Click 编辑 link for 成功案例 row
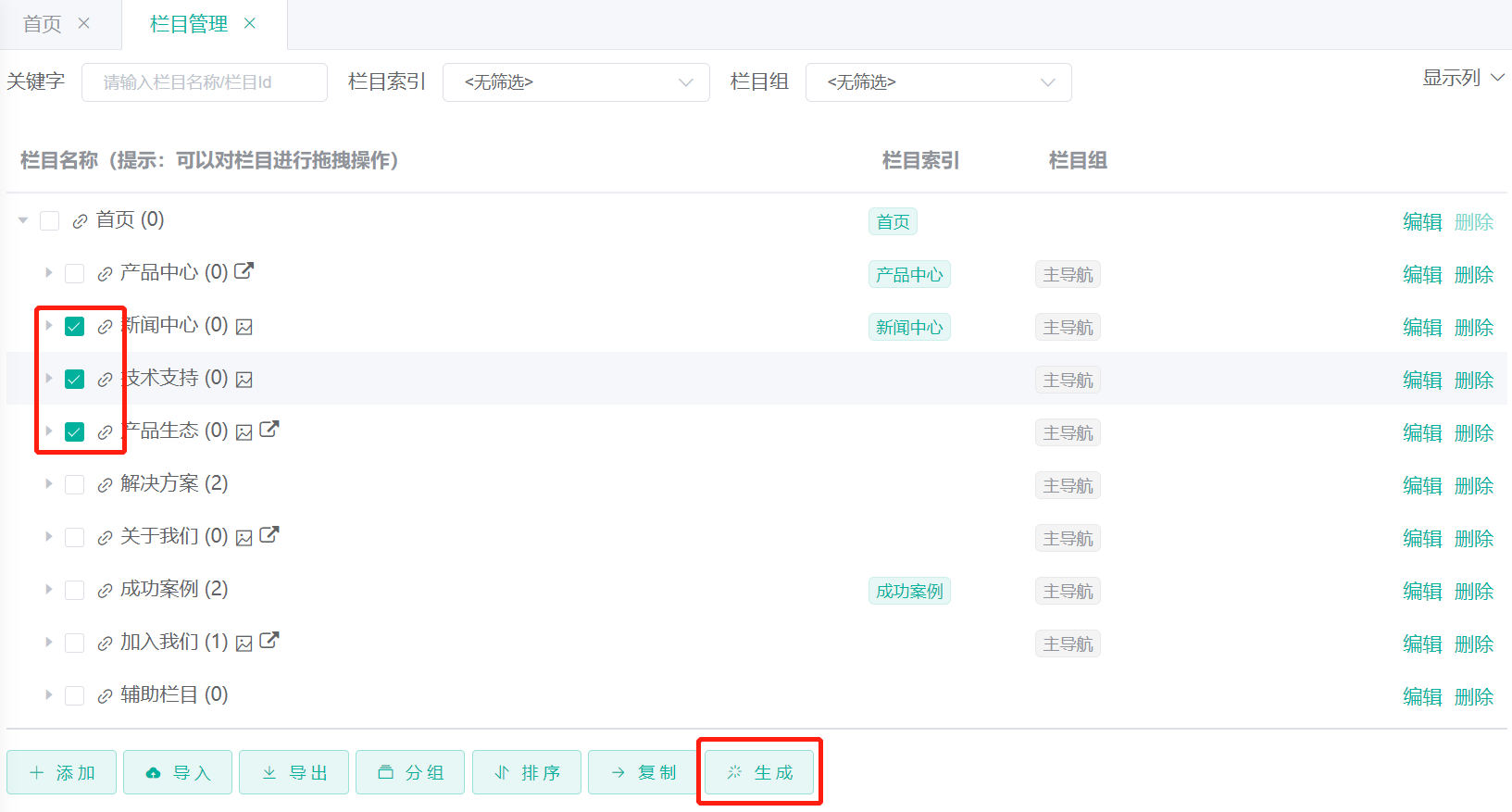Image resolution: width=1512 pixels, height=812 pixels. click(1421, 592)
